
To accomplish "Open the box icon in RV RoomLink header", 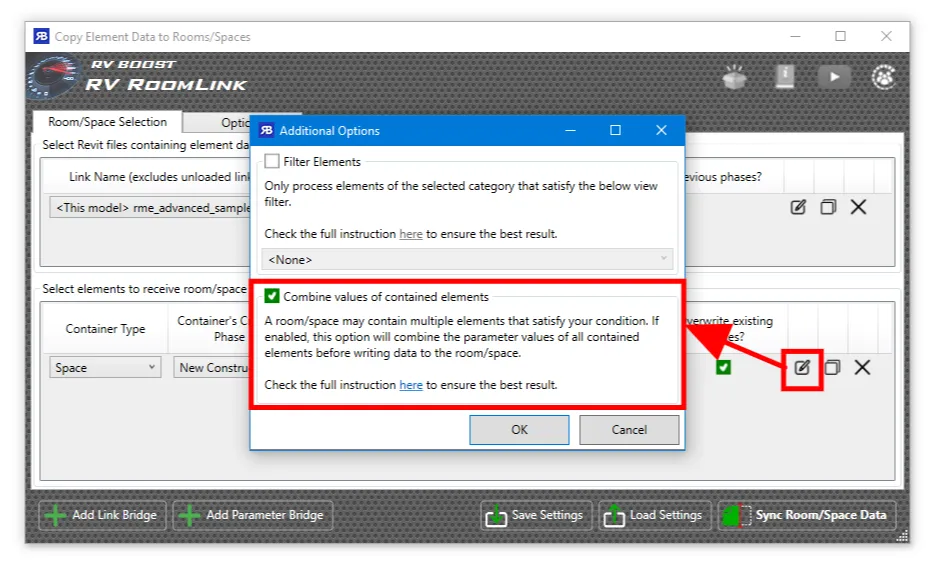I will [735, 77].
